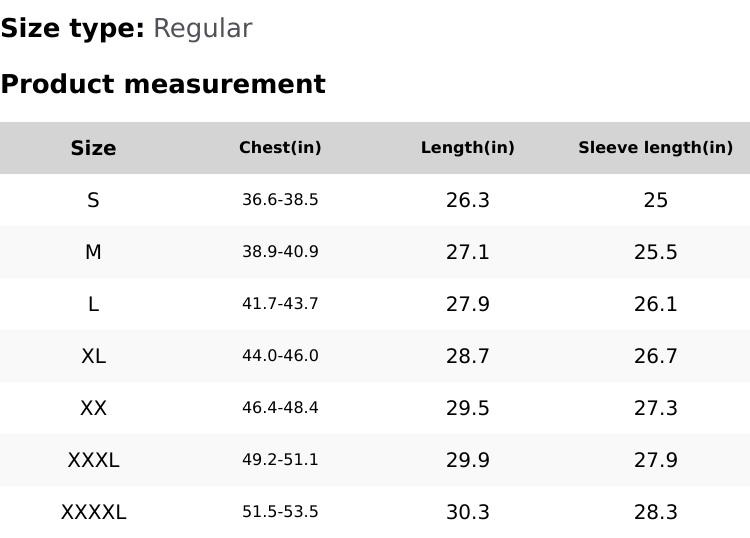Click length value 30.3
The image size is (750, 538).
click(467, 512)
